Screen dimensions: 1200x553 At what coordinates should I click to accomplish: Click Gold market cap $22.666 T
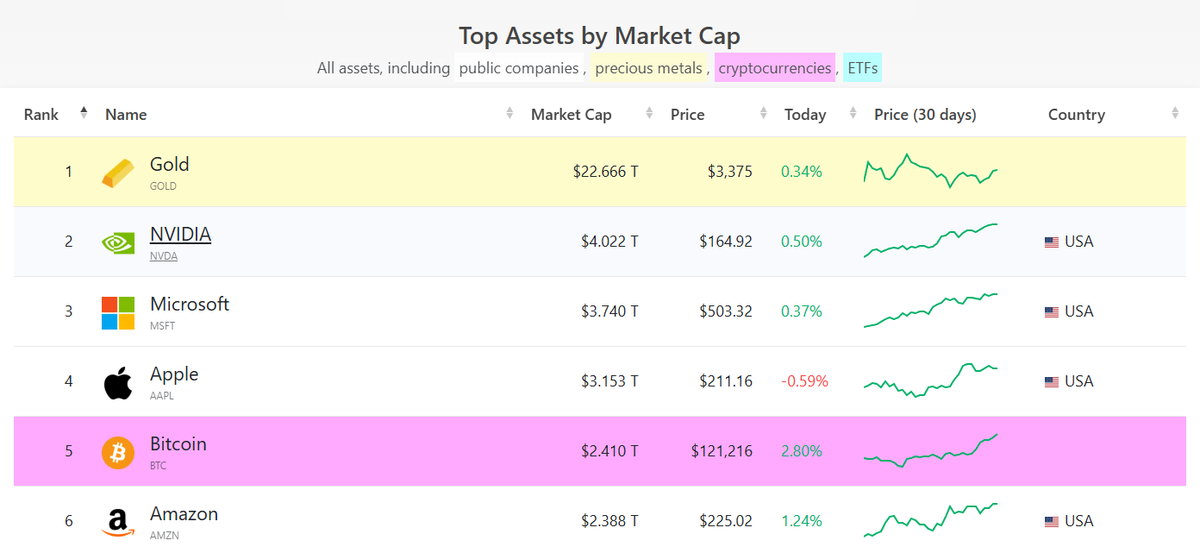click(605, 172)
